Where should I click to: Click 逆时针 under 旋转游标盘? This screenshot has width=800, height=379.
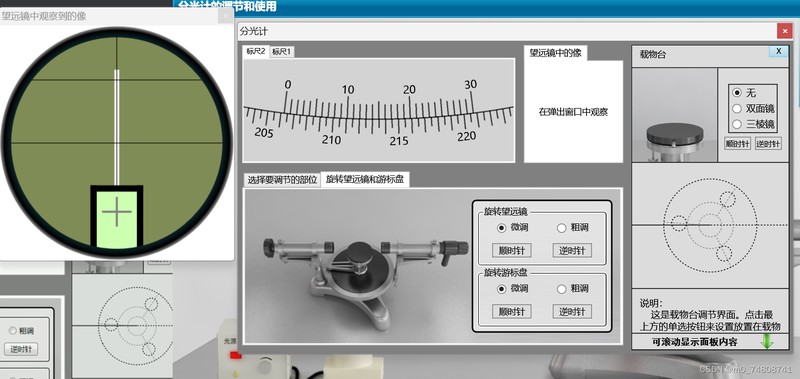pos(572,312)
